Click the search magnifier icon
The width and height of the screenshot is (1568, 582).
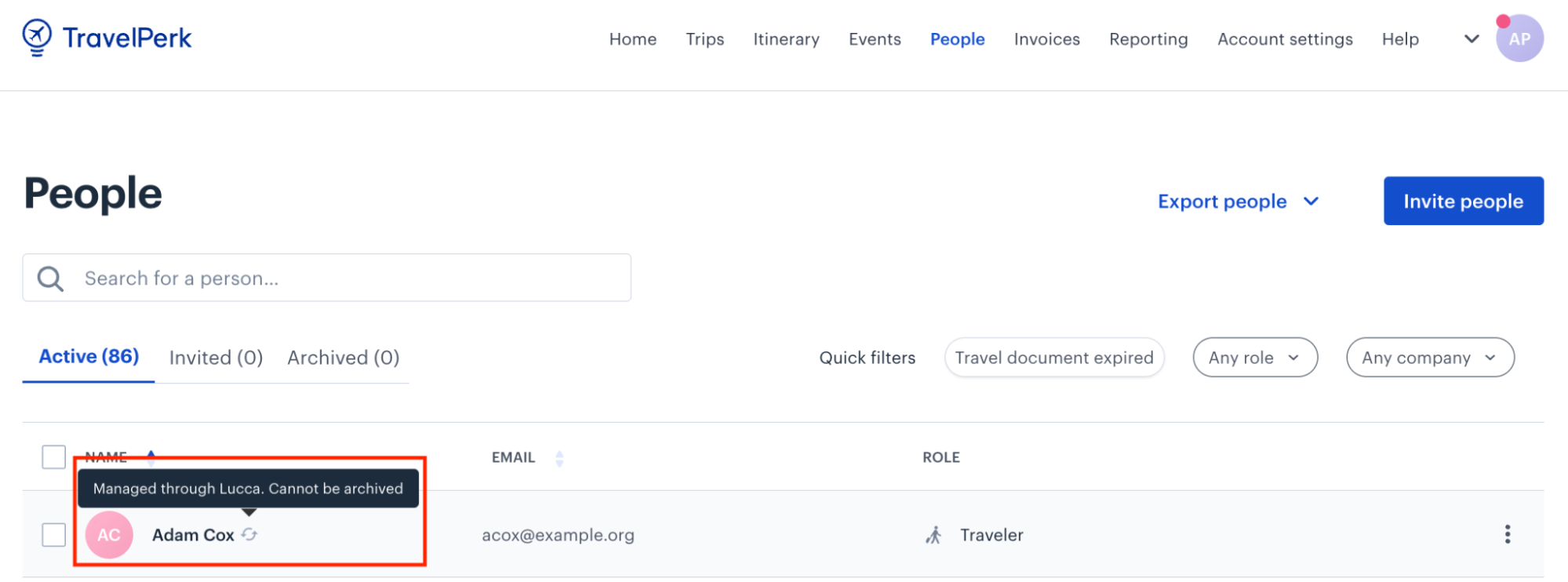click(x=50, y=278)
